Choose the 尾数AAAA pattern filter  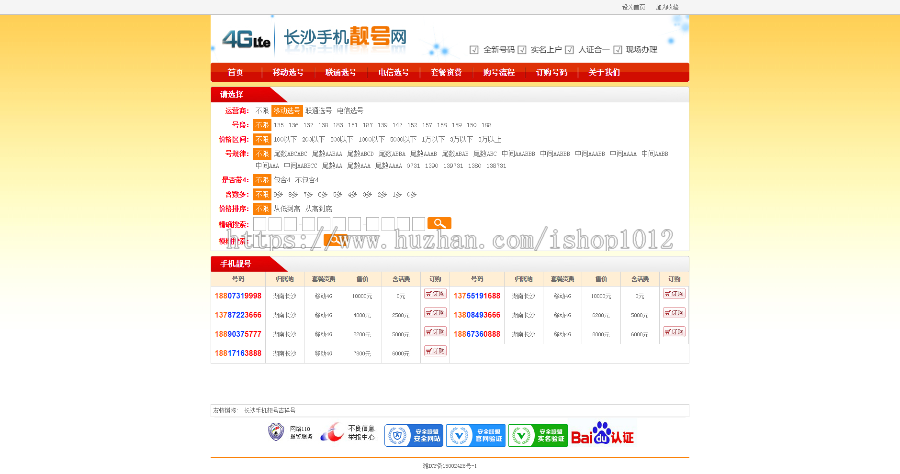pyautogui.click(x=389, y=166)
